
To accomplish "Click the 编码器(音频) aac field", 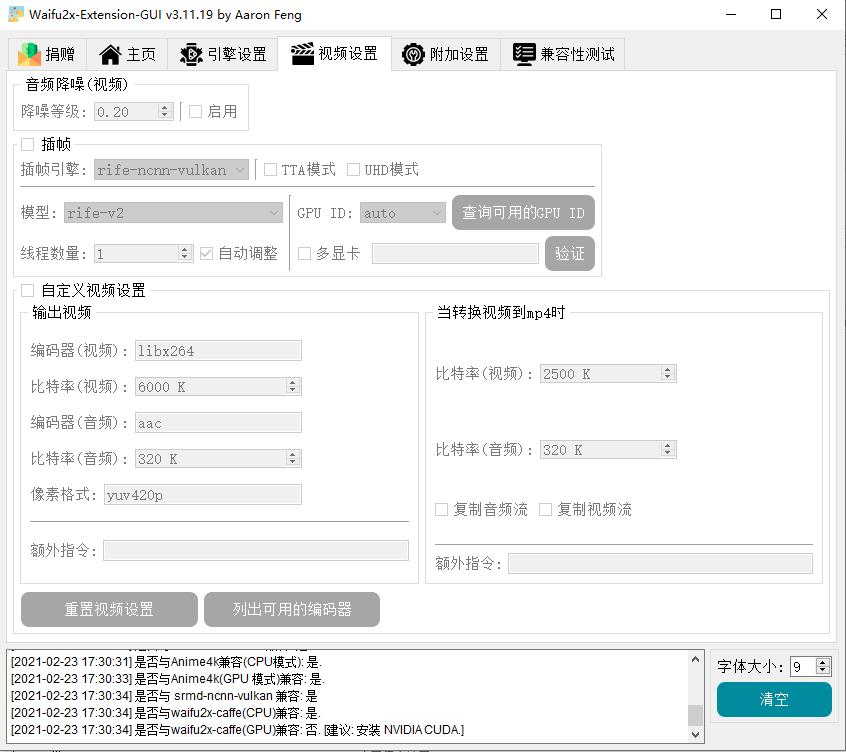I will pos(218,423).
